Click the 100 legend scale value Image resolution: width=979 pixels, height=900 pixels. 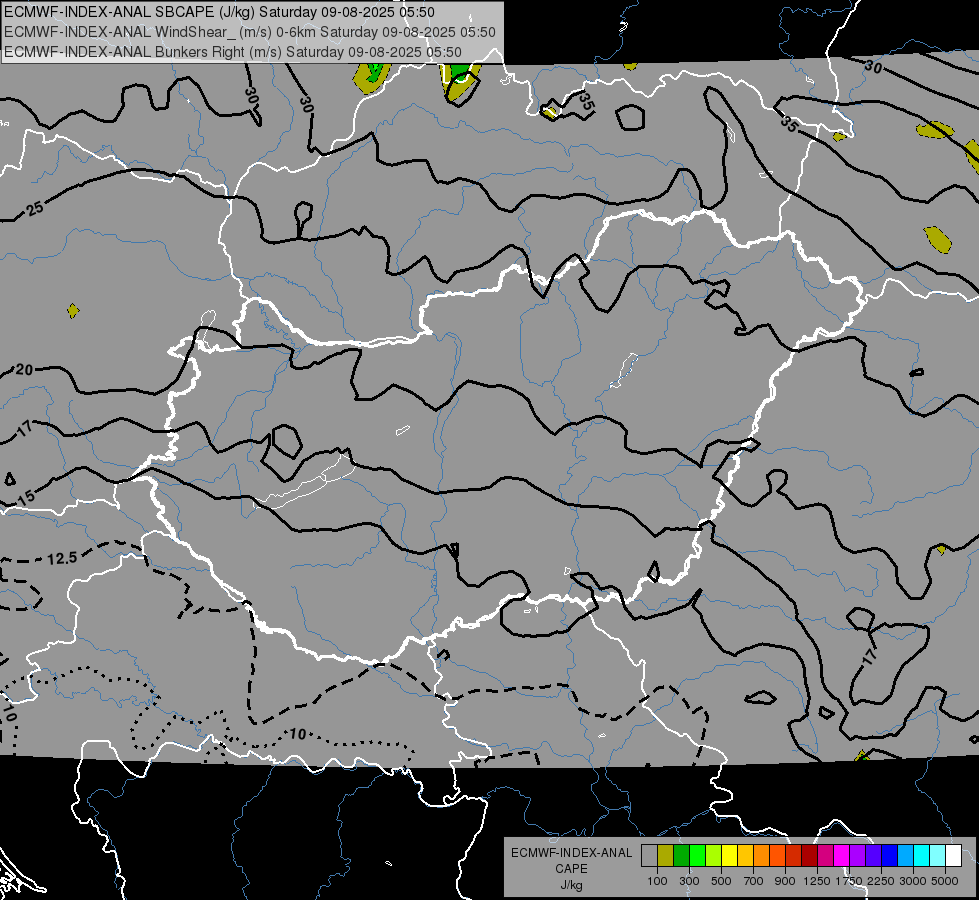[x=657, y=881]
